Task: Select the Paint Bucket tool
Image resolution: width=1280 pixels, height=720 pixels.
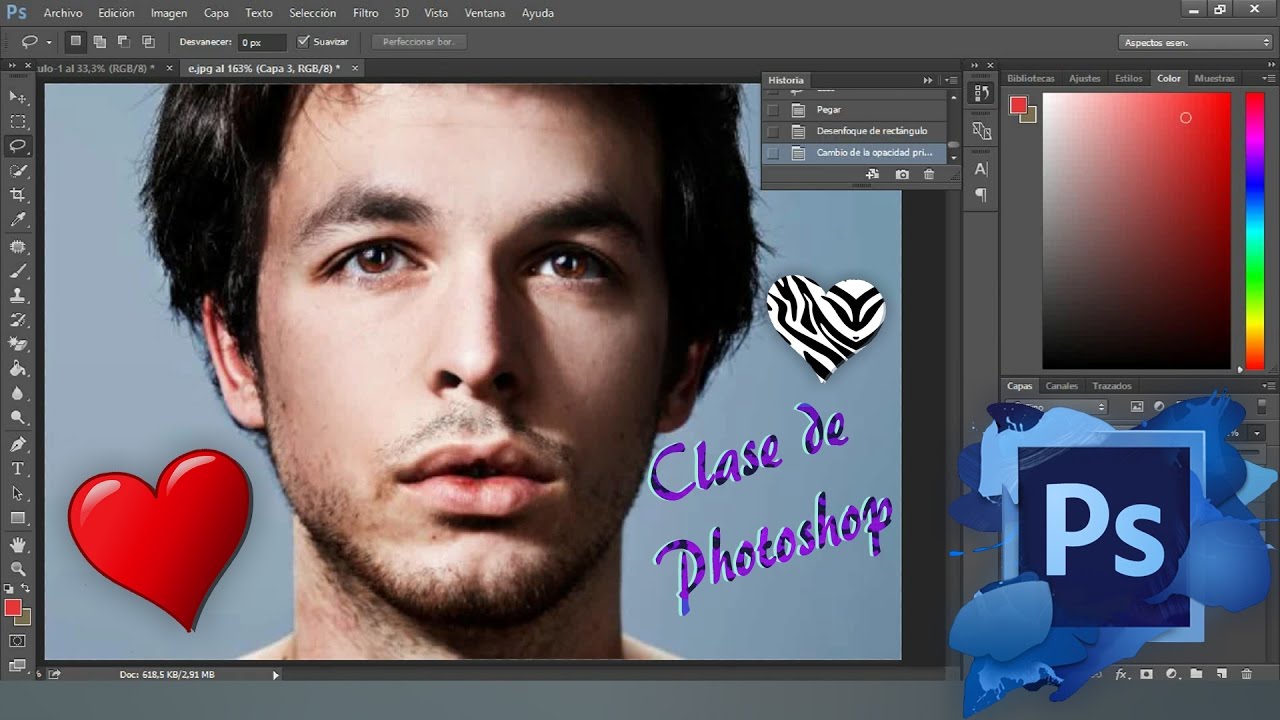Action: (18, 369)
